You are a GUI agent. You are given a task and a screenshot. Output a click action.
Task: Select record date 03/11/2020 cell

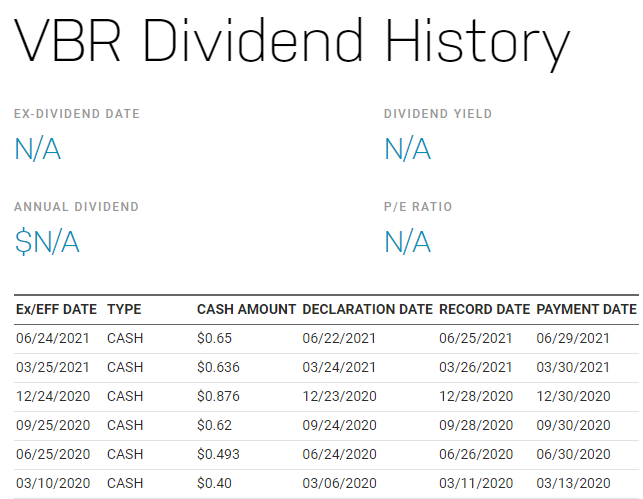point(476,483)
